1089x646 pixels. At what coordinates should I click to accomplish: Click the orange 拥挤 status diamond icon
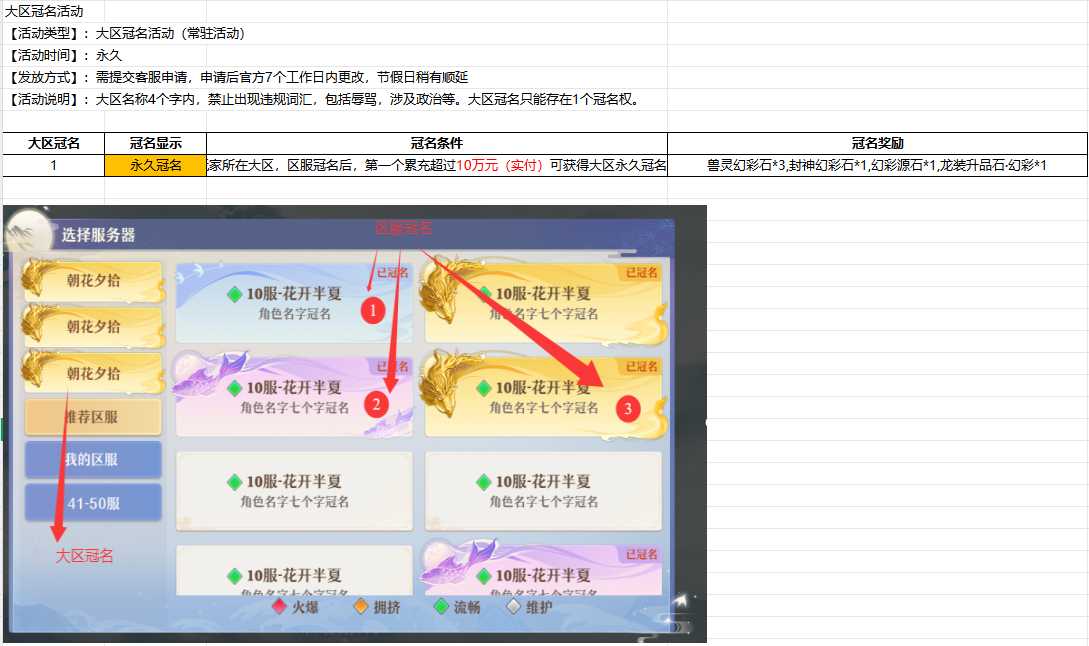(x=361, y=606)
